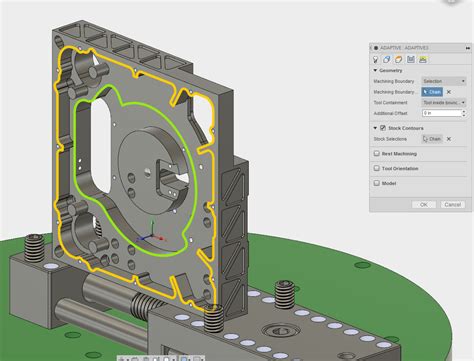Open the Geometry tab icon

coord(387,60)
